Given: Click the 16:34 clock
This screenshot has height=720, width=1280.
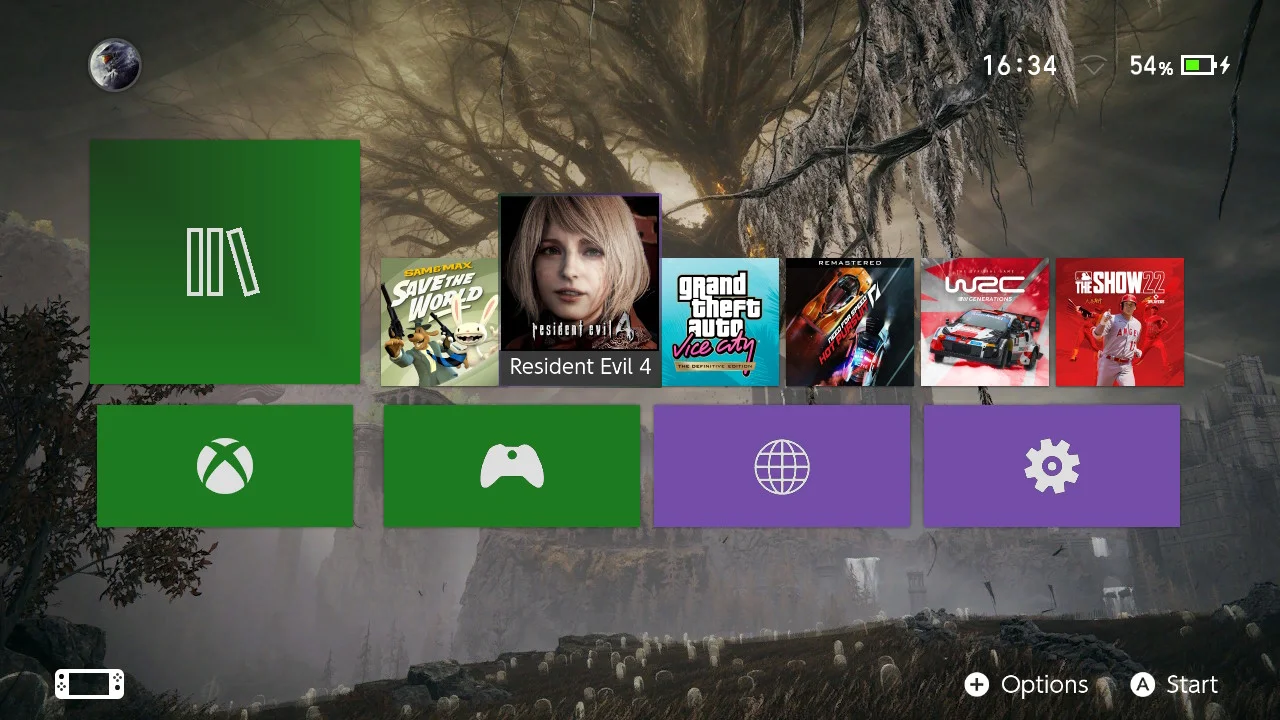Looking at the screenshot, I should (x=1020, y=66).
